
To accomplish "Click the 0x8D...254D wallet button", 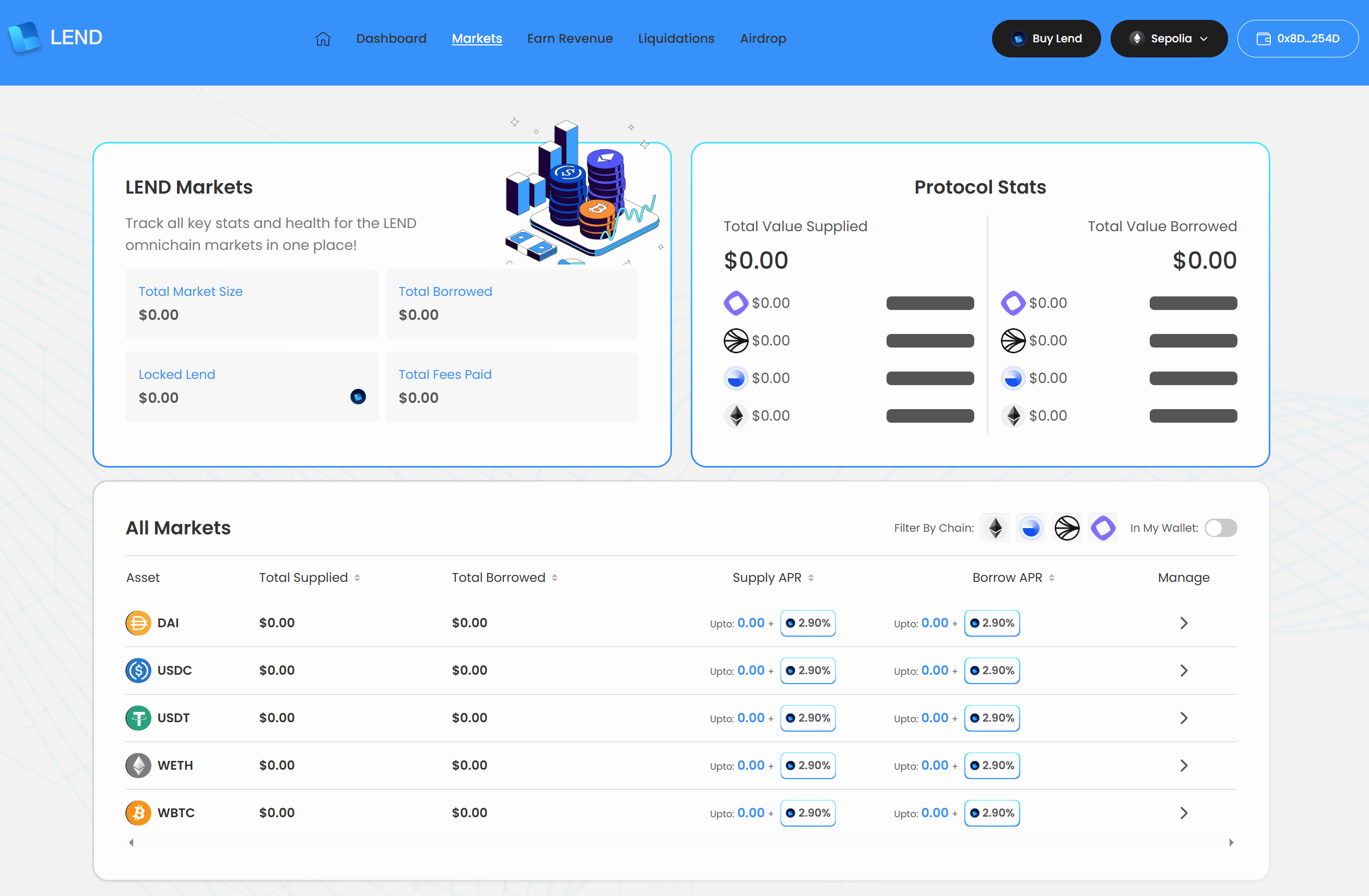I will point(1297,39).
